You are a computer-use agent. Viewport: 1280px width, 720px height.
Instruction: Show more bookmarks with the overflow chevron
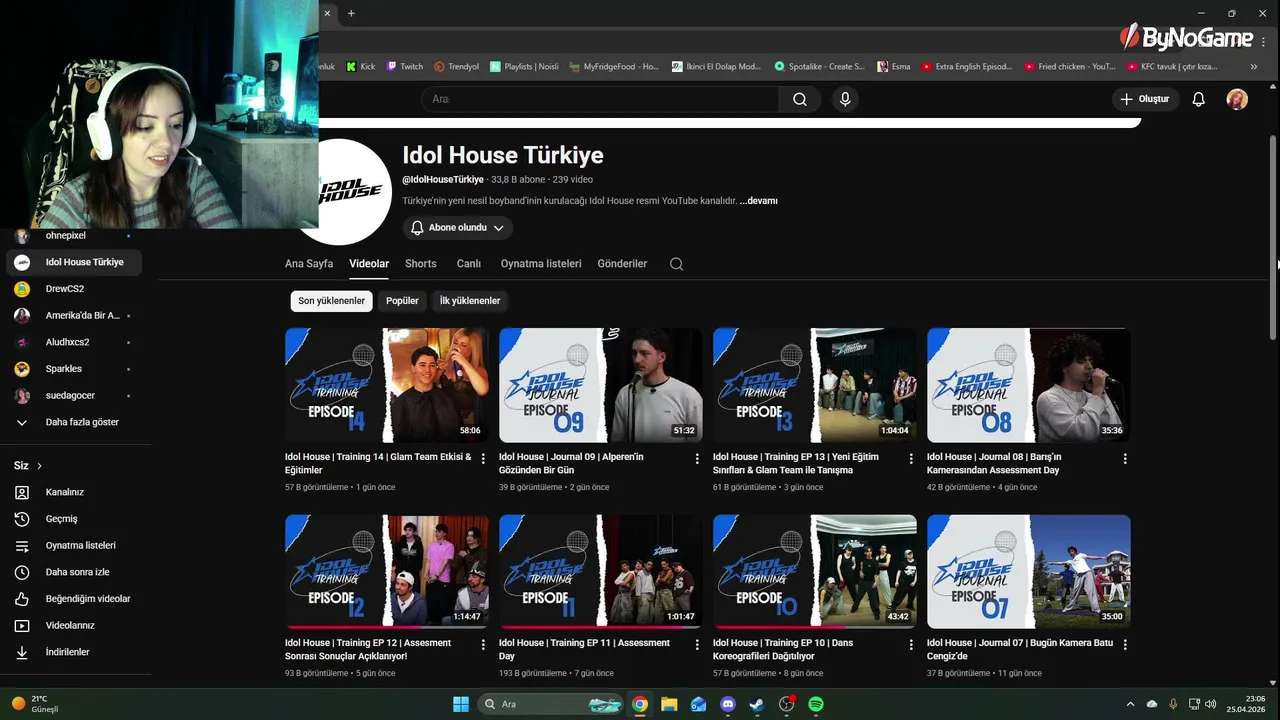tap(1254, 67)
